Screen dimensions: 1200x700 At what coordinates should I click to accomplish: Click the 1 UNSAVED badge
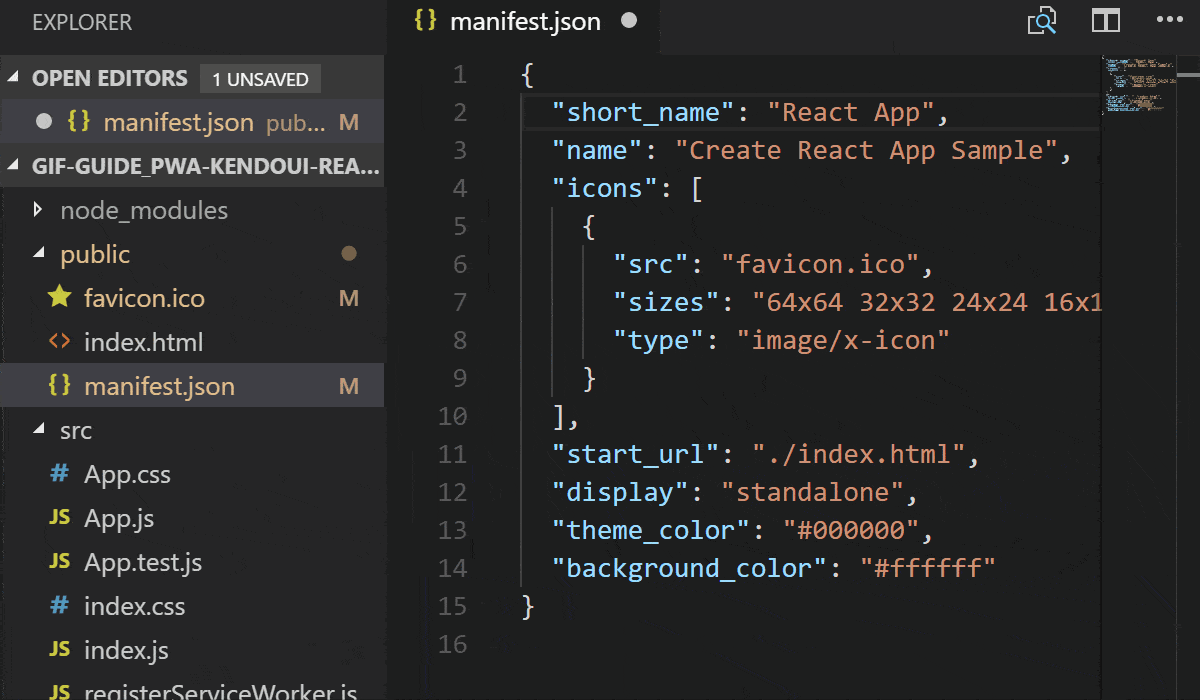pyautogui.click(x=260, y=79)
